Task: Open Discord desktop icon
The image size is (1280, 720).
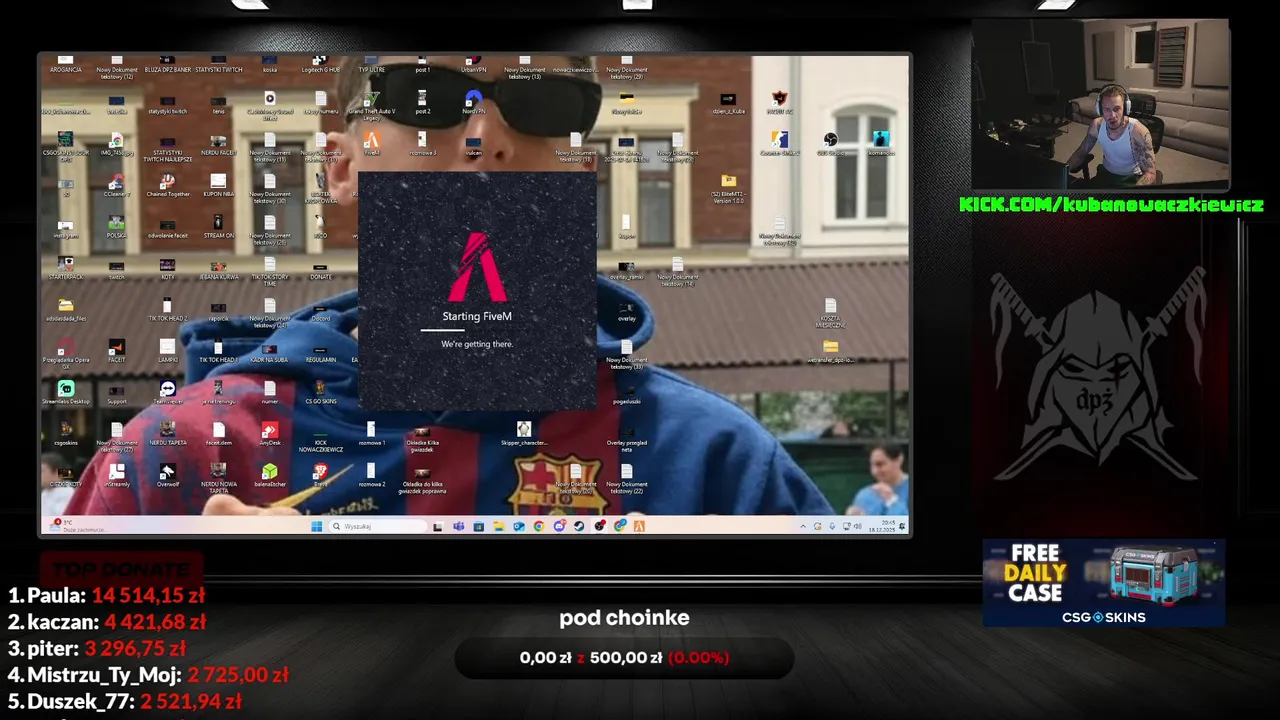Action: (x=320, y=311)
